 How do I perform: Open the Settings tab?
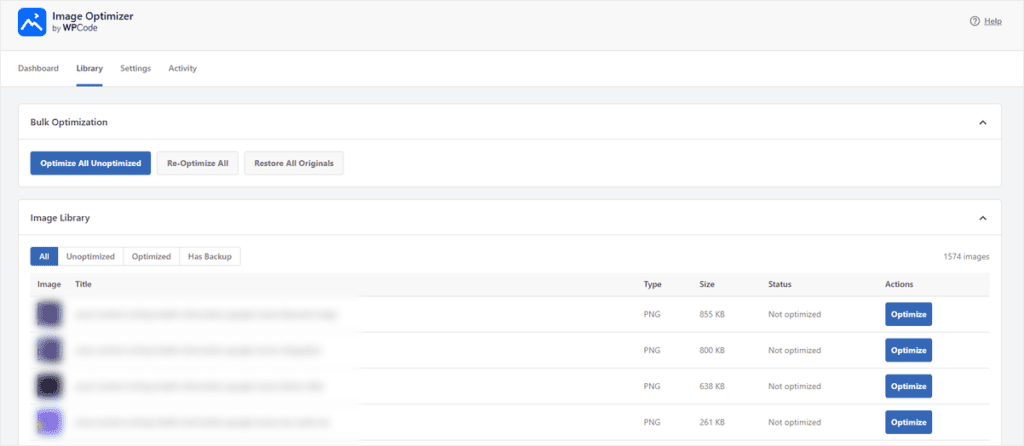(135, 68)
